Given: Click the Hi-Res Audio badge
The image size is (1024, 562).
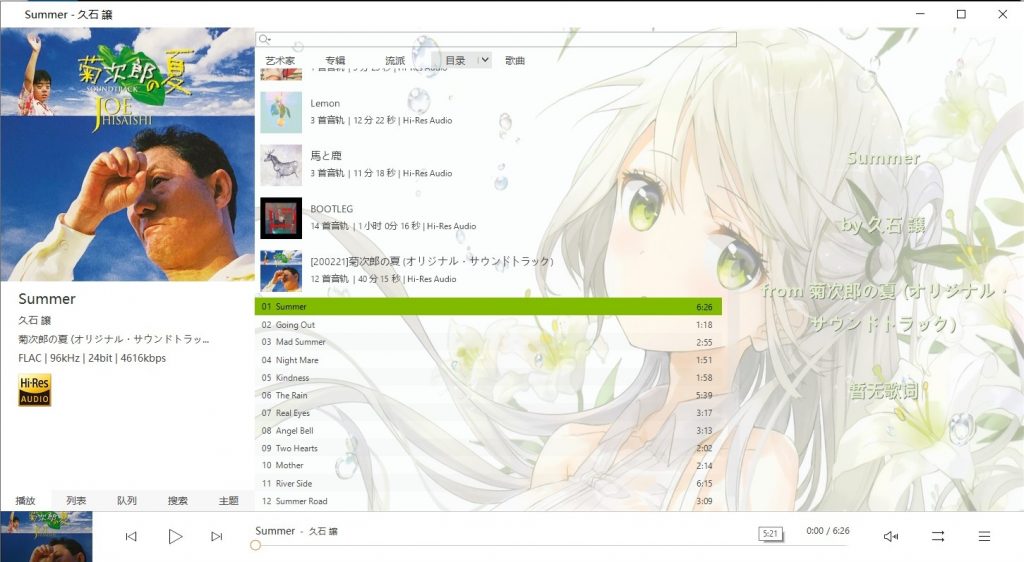Looking at the screenshot, I should pos(35,390).
